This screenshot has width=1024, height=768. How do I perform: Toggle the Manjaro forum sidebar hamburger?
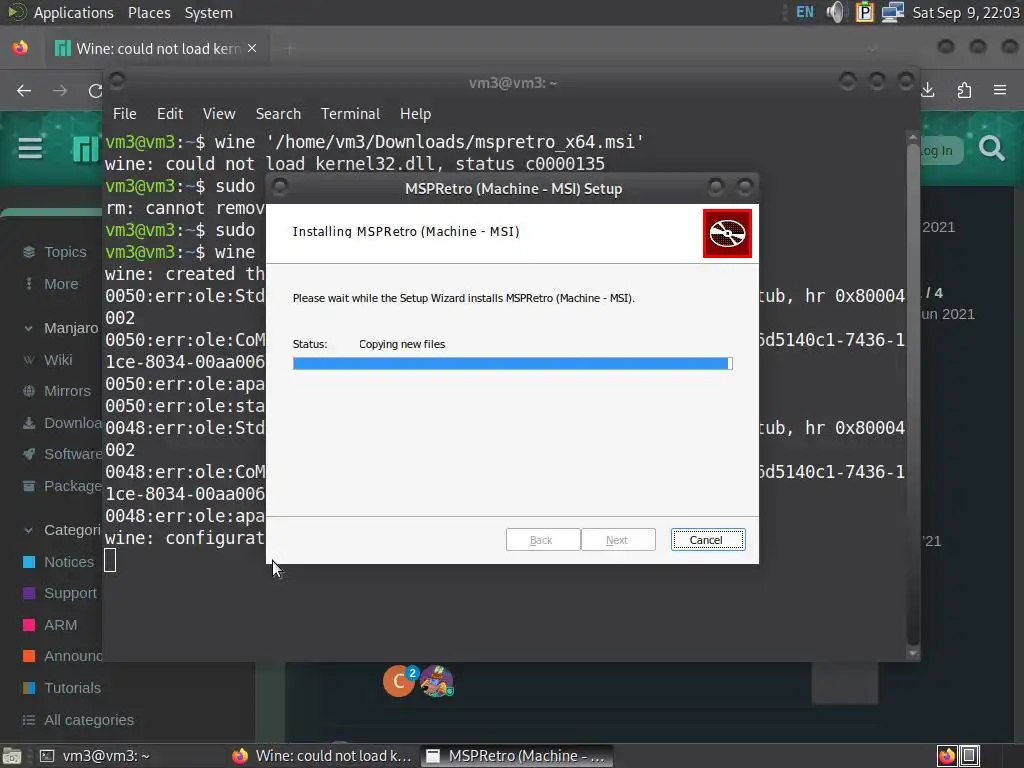coord(30,148)
